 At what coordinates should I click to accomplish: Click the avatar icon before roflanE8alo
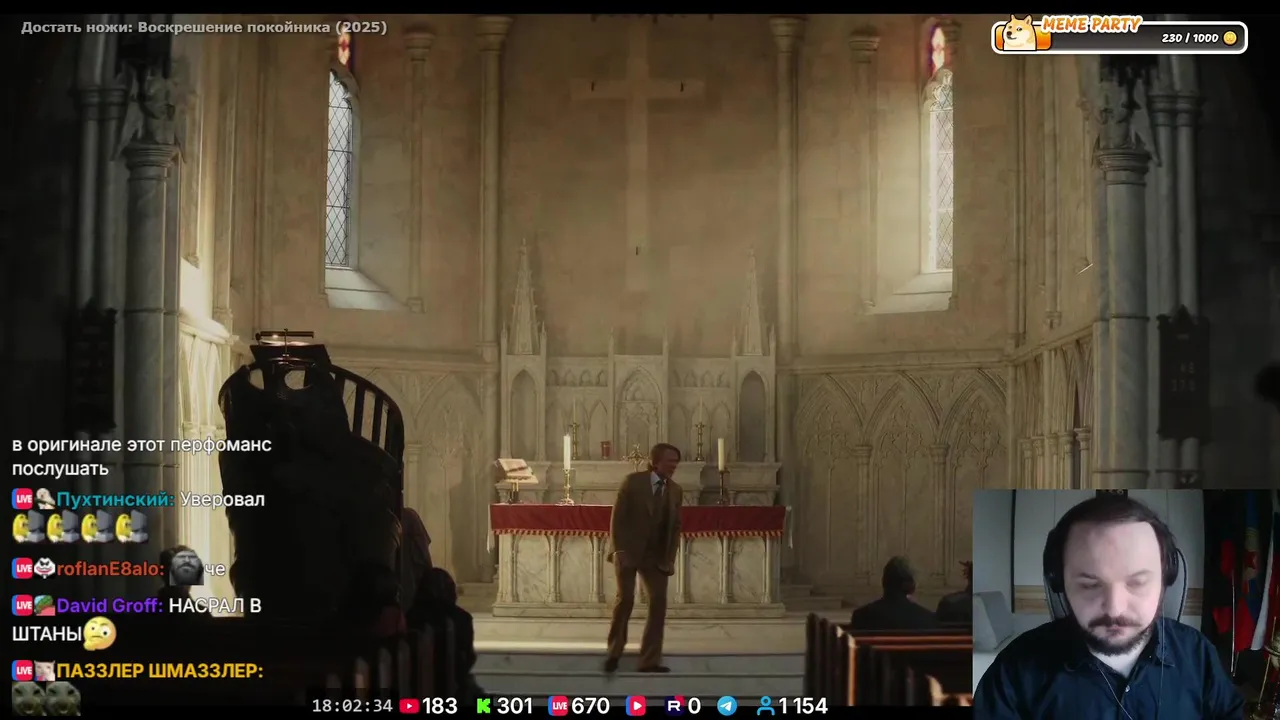44,568
